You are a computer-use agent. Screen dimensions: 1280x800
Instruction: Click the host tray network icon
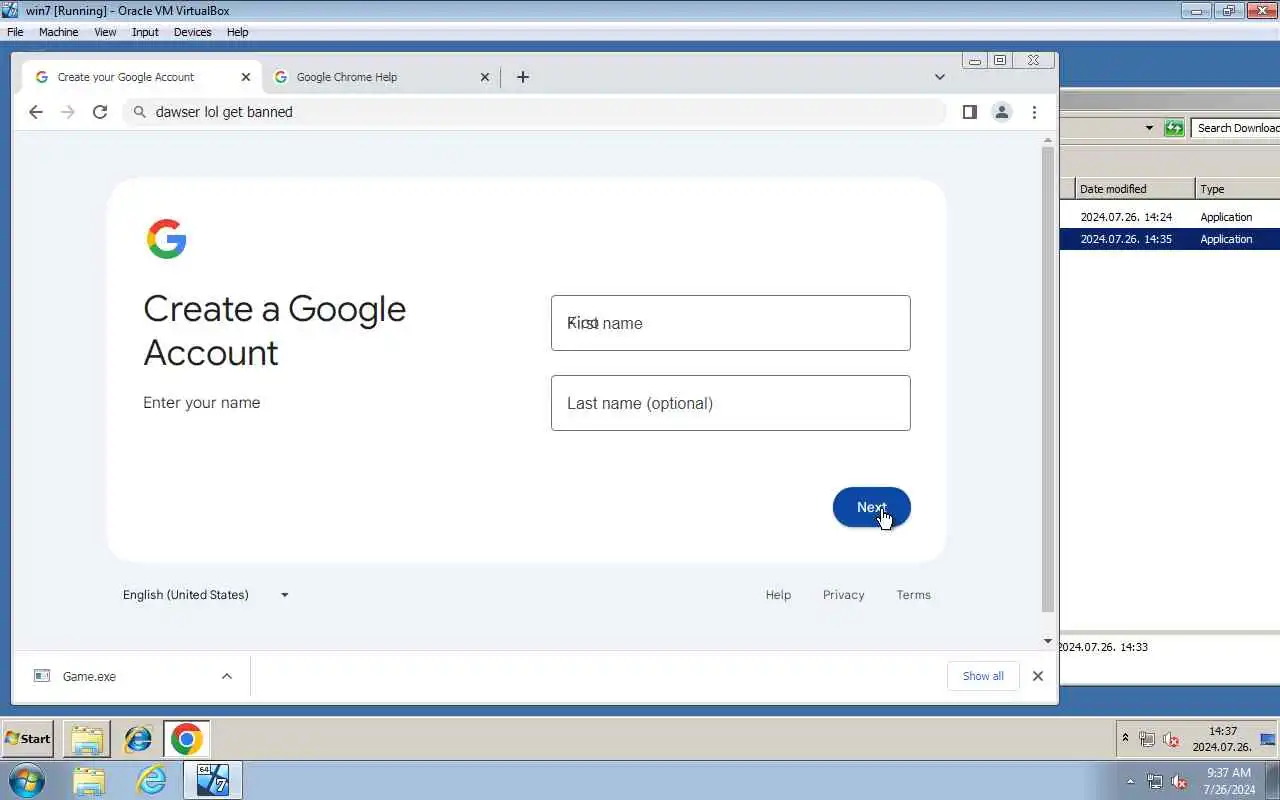point(1155,781)
